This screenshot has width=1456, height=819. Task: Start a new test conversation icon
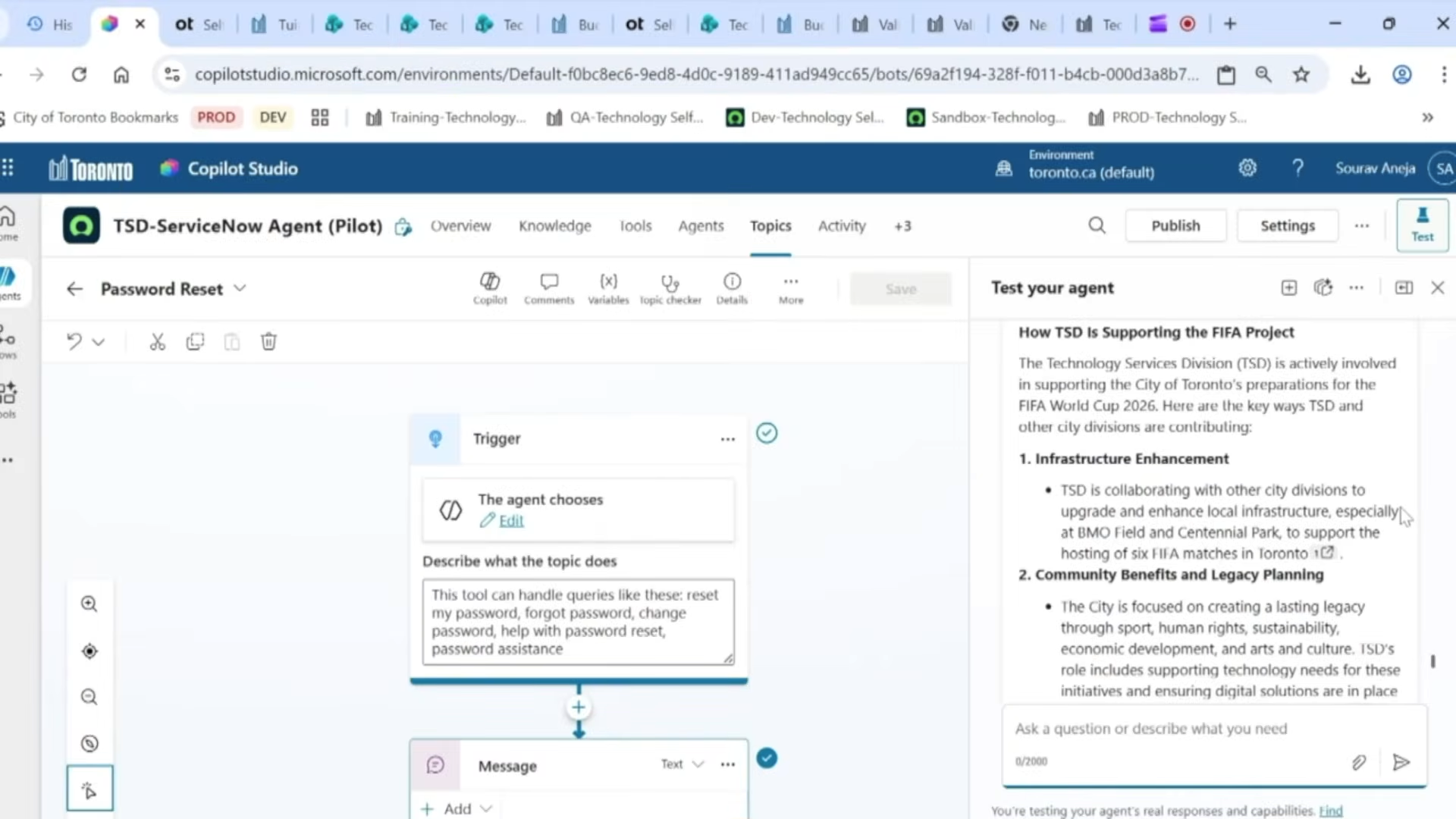1289,287
